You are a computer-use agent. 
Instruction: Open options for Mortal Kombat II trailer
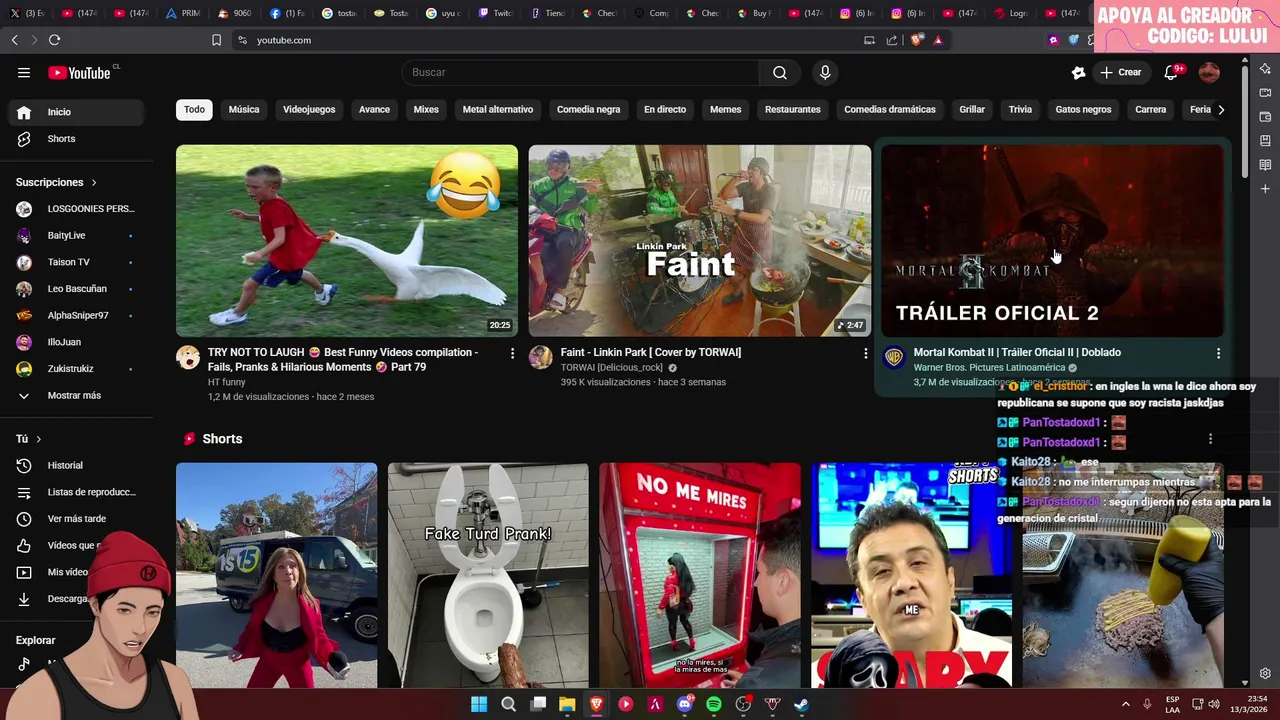[1218, 353]
